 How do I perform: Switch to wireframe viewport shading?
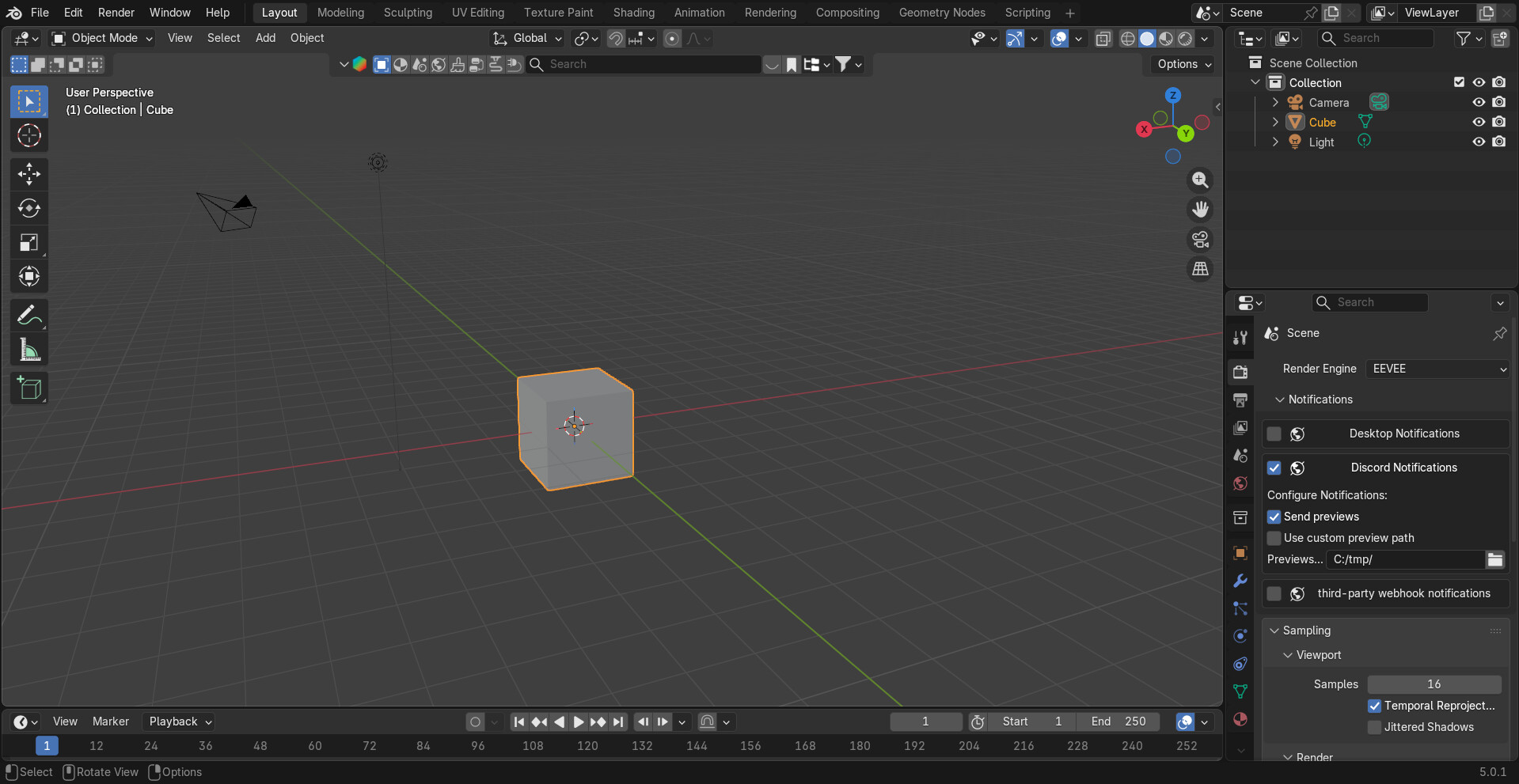[x=1128, y=39]
